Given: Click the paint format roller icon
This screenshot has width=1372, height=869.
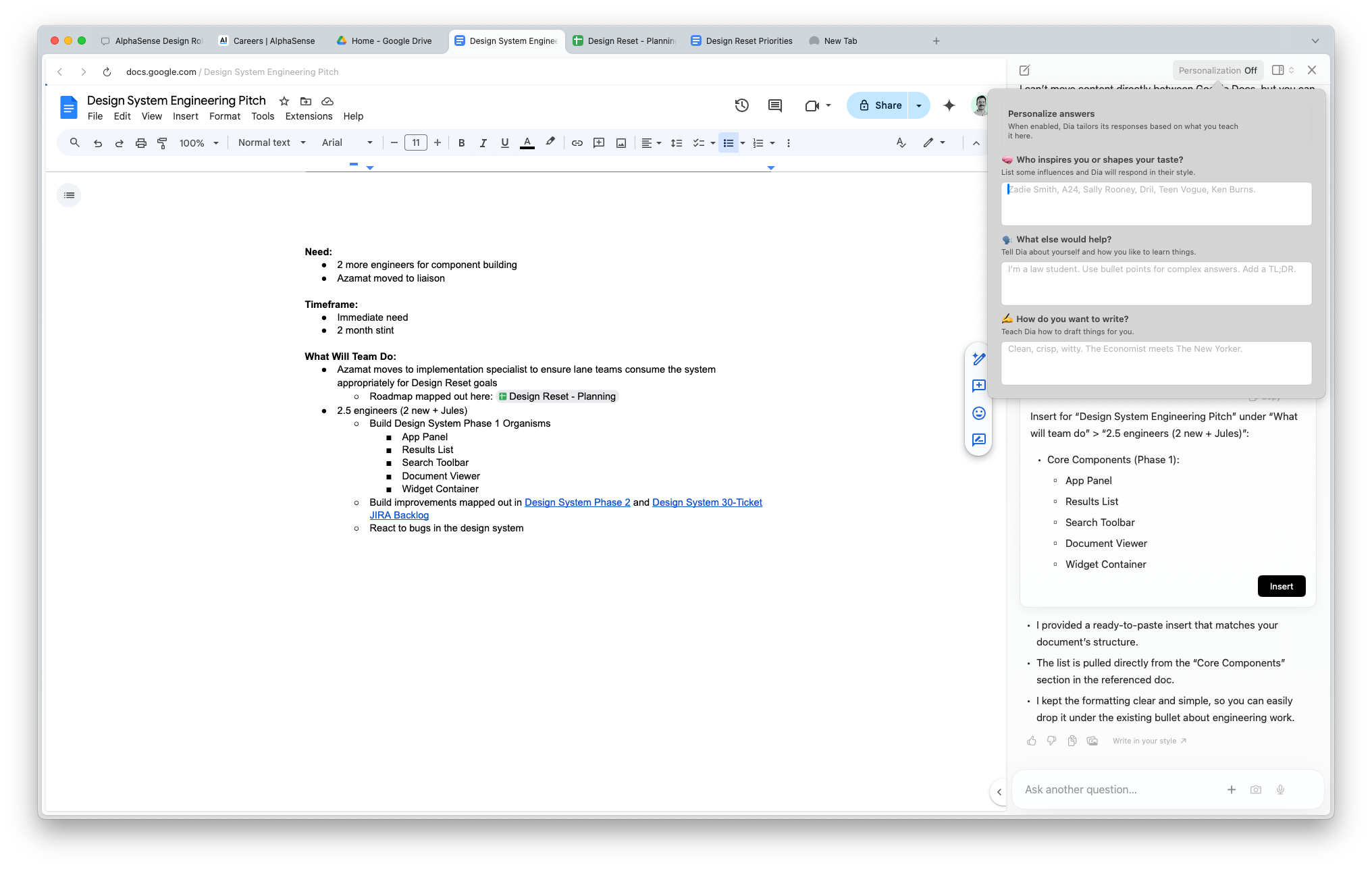Looking at the screenshot, I should click(x=162, y=143).
